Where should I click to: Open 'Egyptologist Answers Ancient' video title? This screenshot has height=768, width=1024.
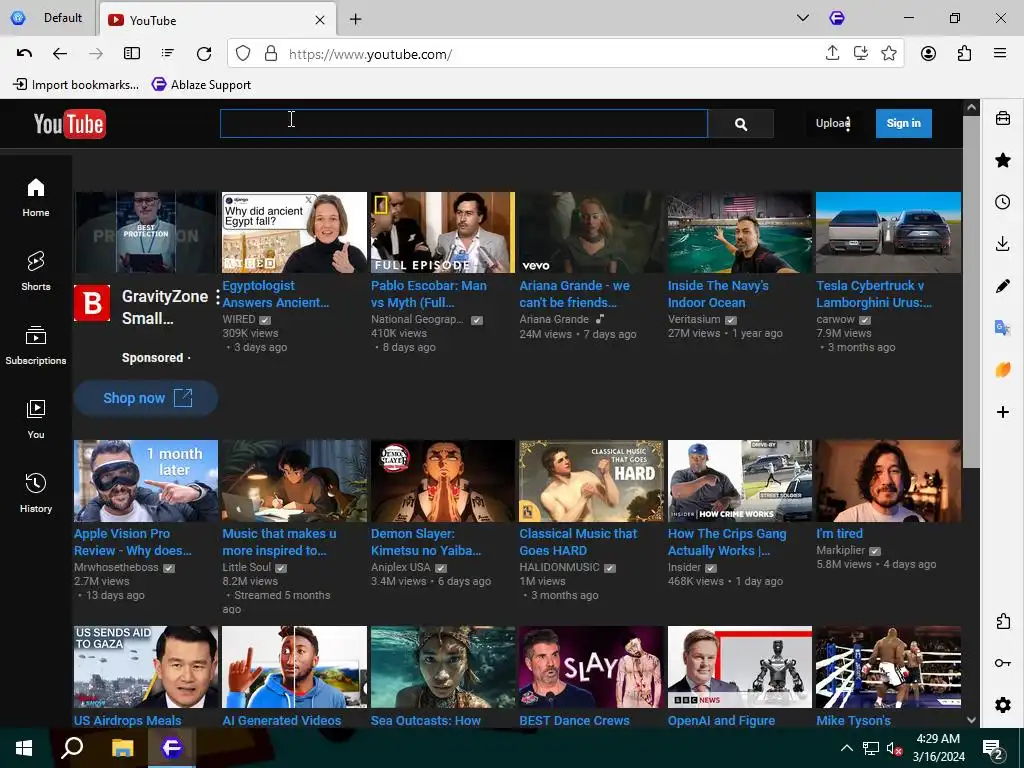click(276, 294)
